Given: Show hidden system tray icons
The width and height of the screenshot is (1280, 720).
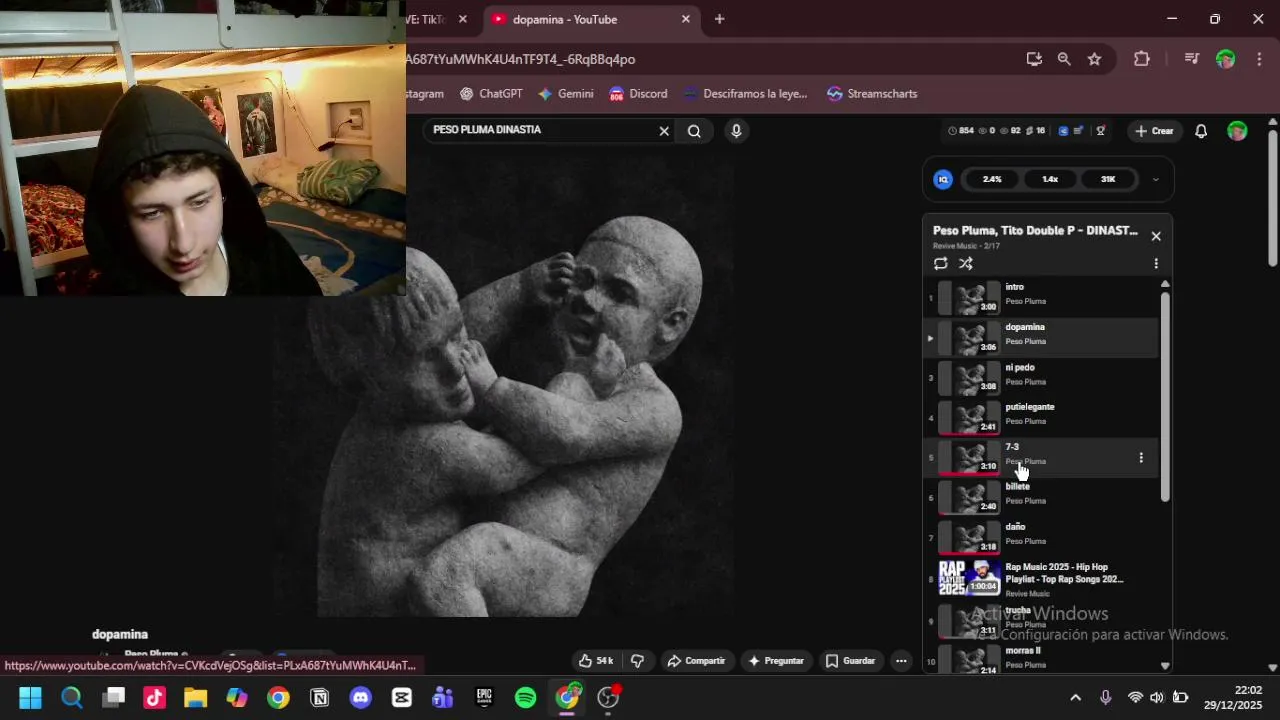Looking at the screenshot, I should tap(1075, 698).
